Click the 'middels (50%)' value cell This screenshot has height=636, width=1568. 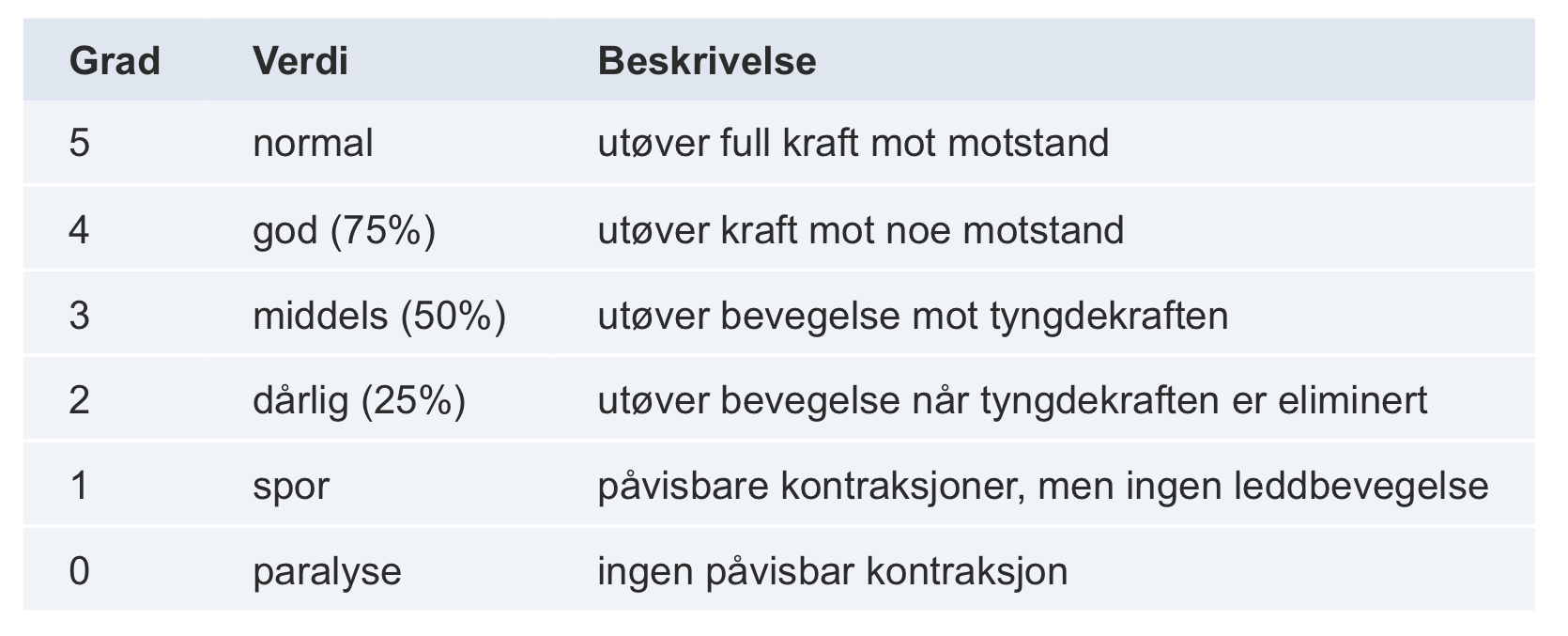pos(378,316)
